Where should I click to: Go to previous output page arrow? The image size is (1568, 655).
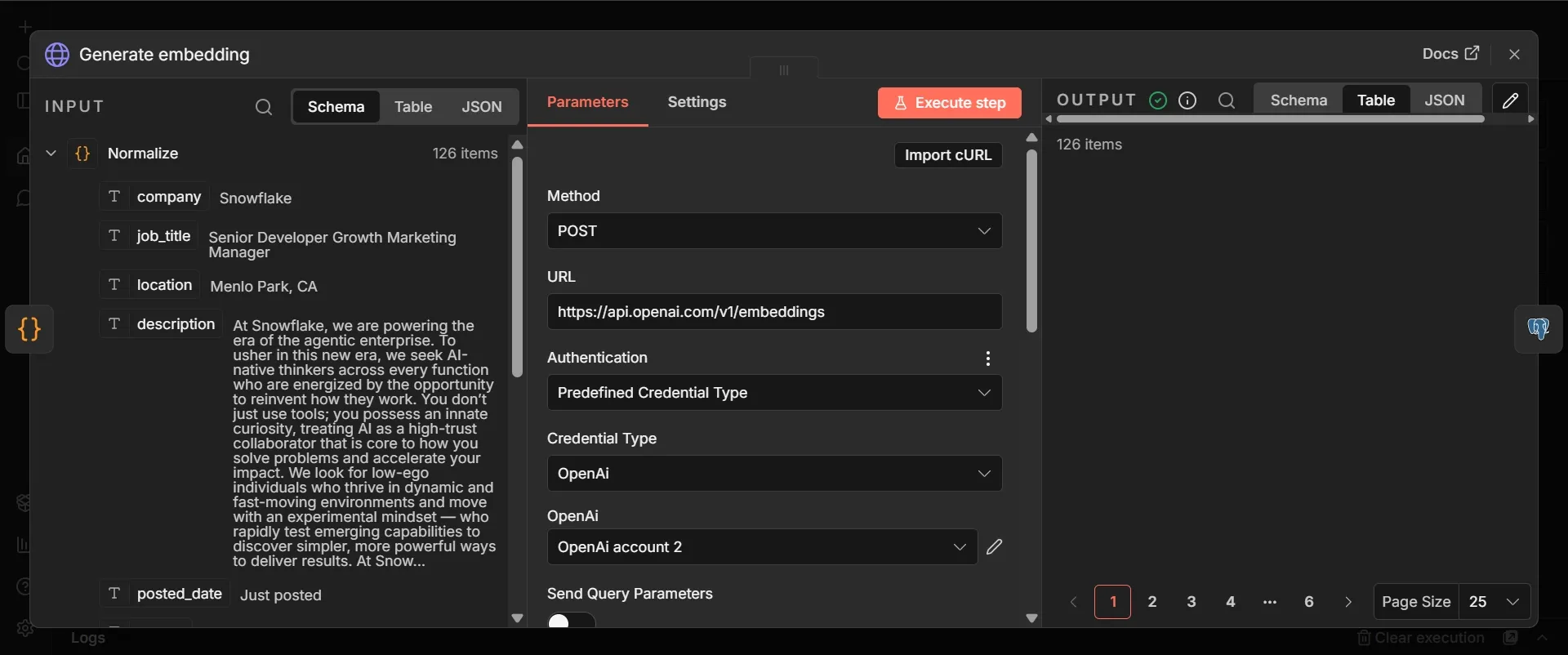(x=1074, y=602)
